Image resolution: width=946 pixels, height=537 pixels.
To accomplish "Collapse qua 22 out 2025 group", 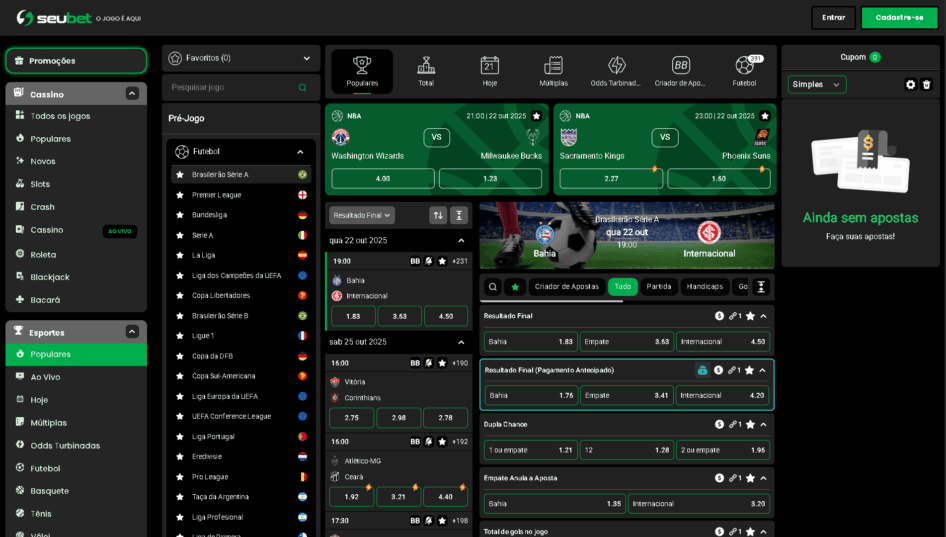I will click(x=461, y=241).
